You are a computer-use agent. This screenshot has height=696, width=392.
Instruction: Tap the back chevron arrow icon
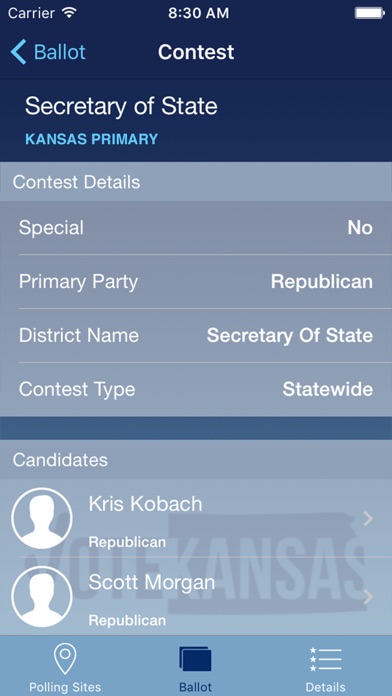pos(18,52)
